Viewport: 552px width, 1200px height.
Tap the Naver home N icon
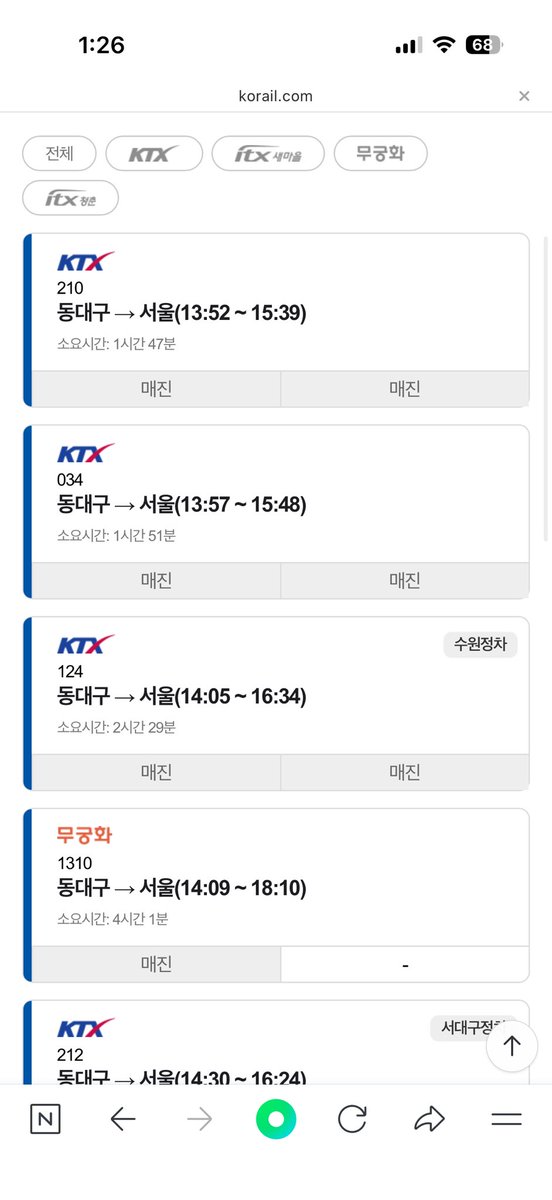(45, 1120)
